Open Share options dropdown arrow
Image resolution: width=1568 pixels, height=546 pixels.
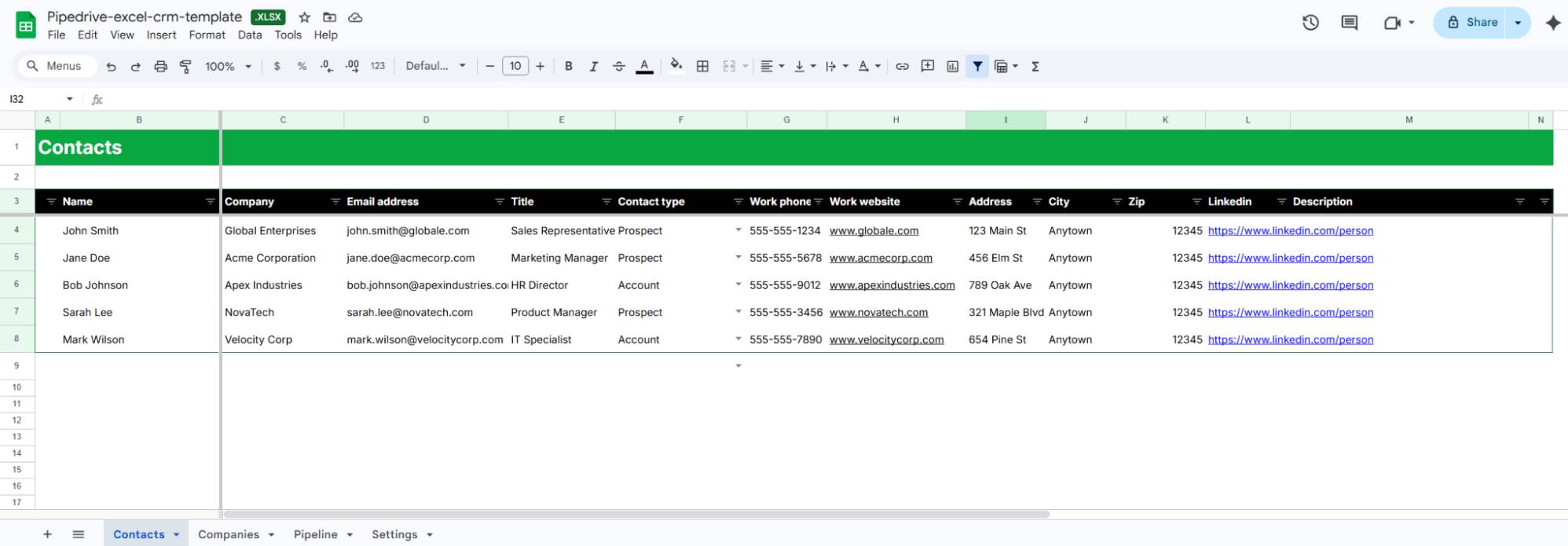pos(1518,23)
